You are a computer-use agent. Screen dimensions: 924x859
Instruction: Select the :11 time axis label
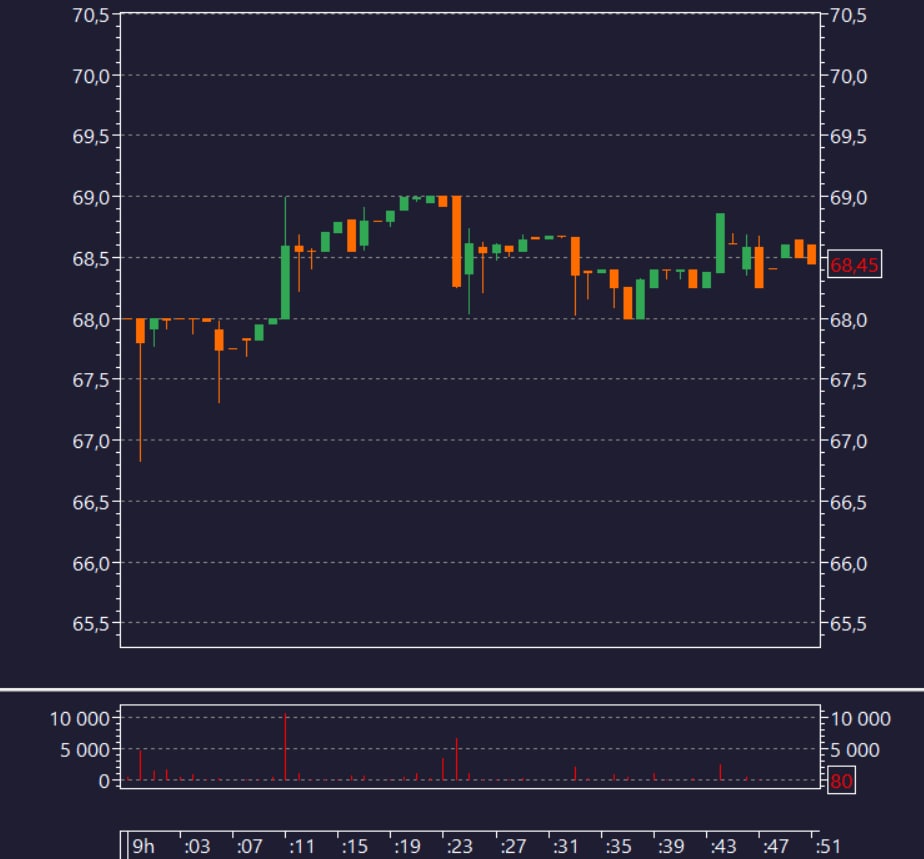302,846
